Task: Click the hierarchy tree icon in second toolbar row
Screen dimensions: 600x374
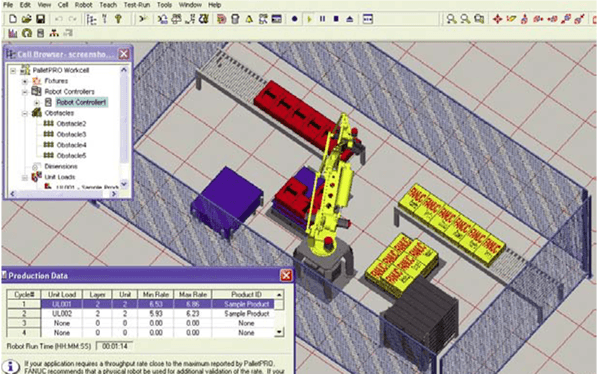Action: [54, 33]
